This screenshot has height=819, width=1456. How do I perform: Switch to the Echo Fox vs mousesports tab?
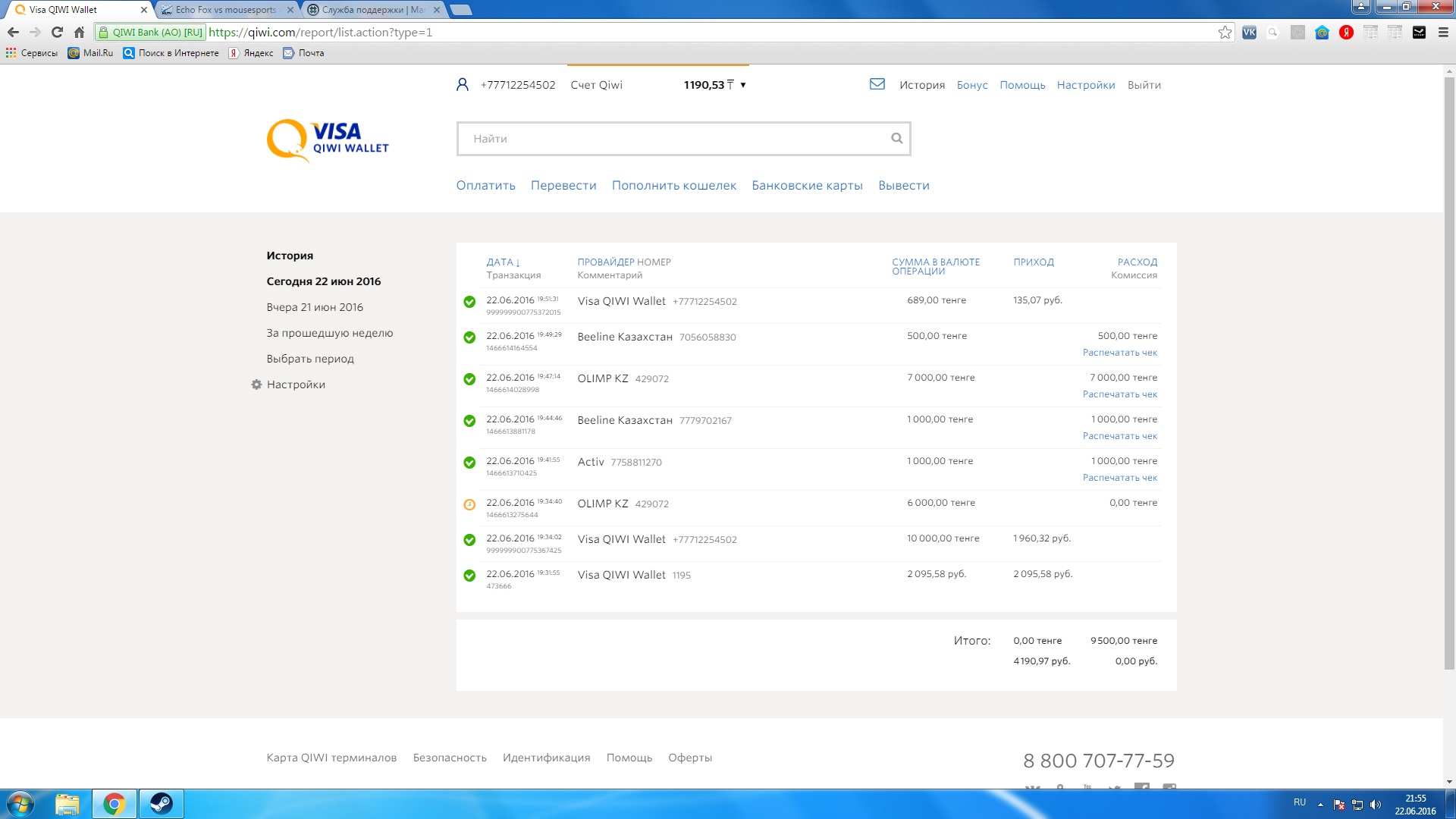[225, 10]
